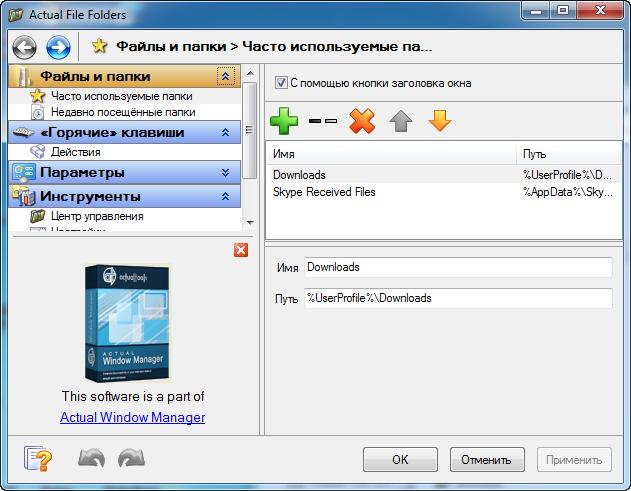
Task: Click the %AppData%\Sky... path cell
Action: [567, 192]
